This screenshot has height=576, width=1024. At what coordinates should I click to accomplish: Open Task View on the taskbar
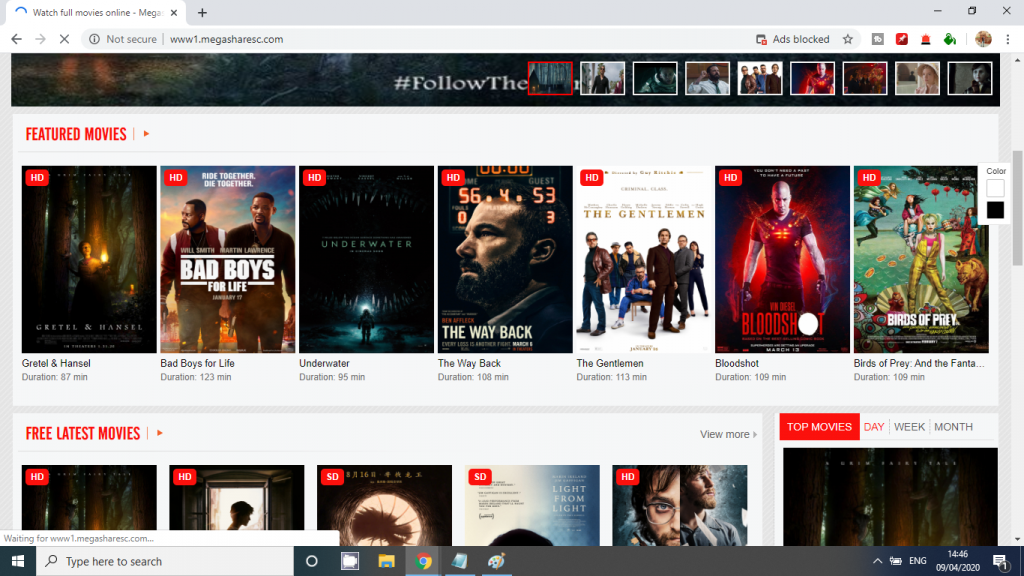(350, 561)
